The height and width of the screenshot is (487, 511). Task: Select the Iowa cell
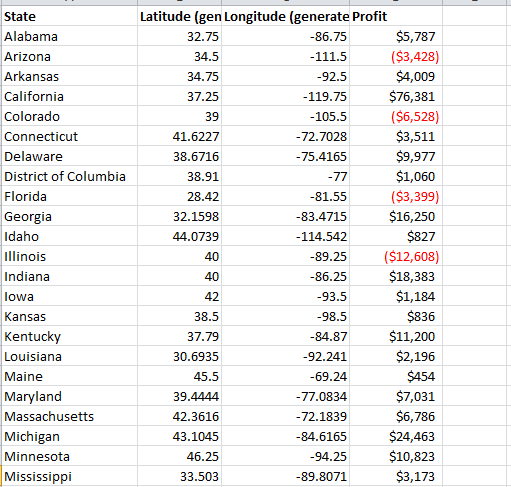(69, 296)
